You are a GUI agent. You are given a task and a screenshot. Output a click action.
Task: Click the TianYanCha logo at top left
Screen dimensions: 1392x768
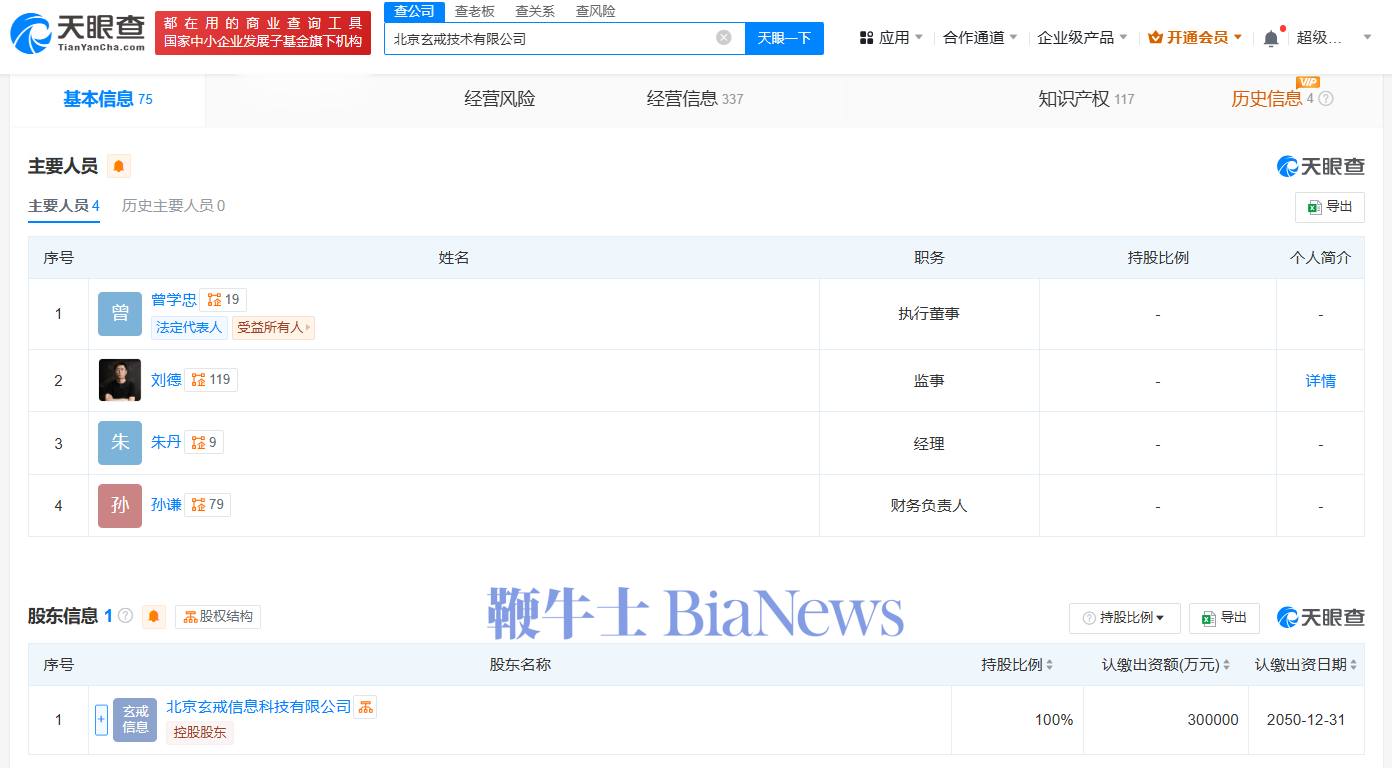click(x=77, y=33)
